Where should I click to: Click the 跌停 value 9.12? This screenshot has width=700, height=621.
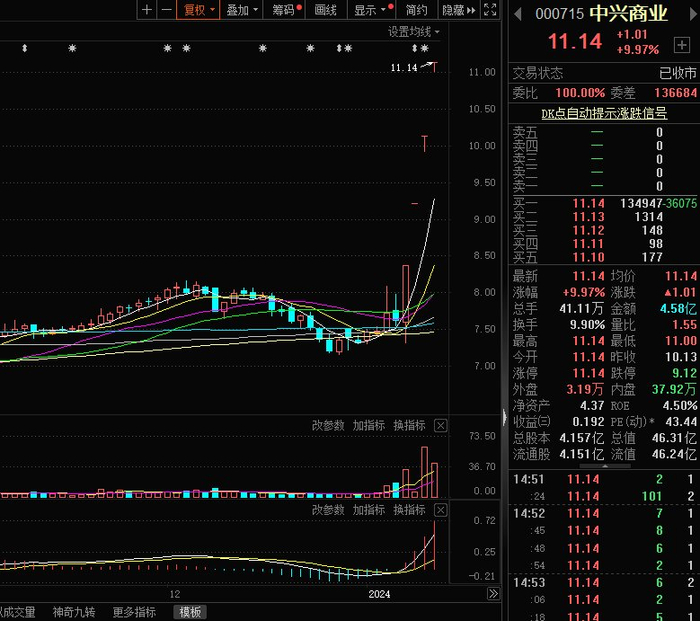point(684,373)
